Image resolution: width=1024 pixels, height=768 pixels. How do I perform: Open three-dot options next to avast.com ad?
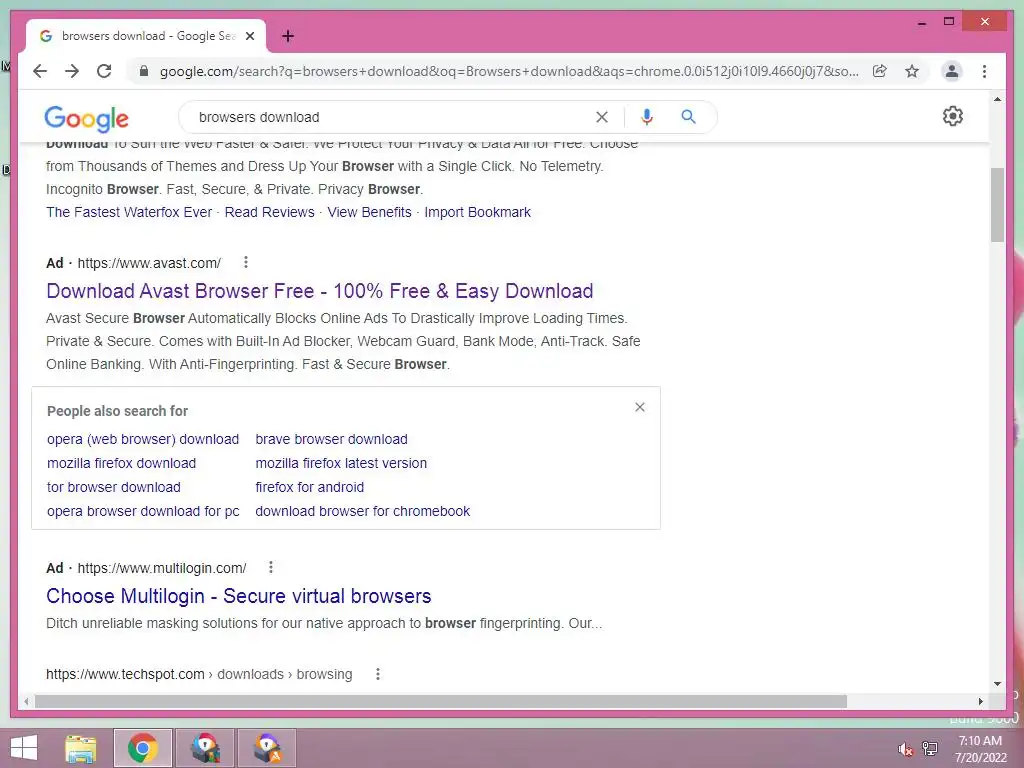point(246,263)
